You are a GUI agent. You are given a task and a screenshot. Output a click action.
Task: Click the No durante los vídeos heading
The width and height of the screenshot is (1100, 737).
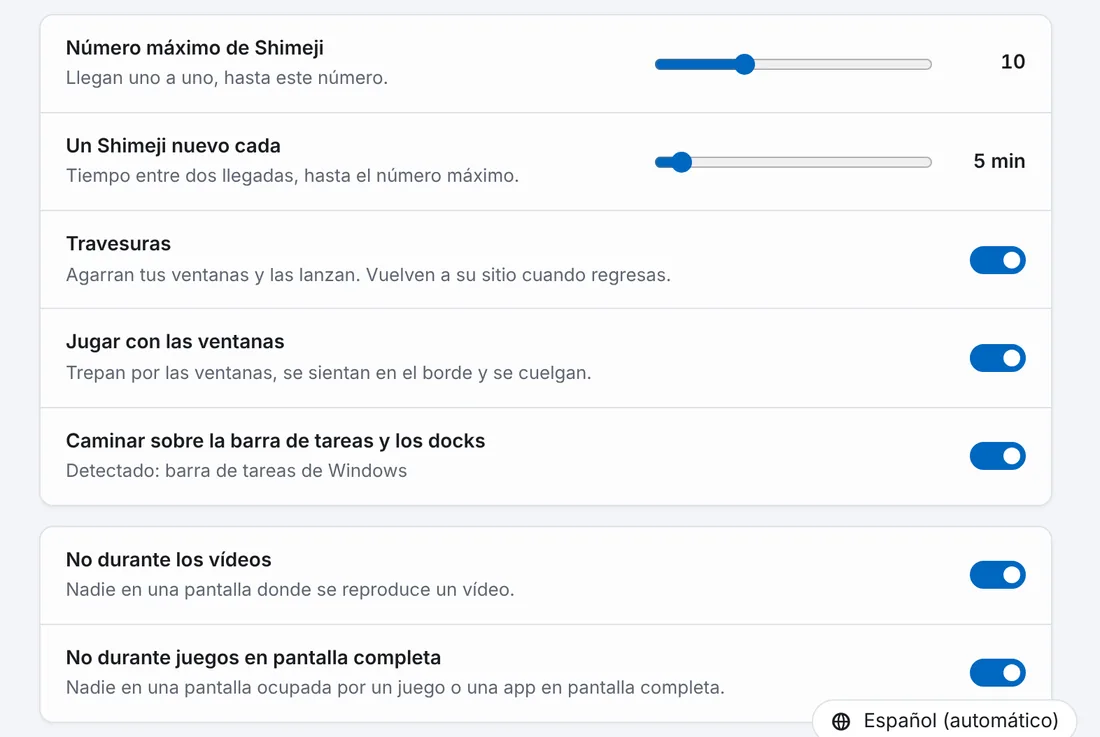[x=168, y=560]
